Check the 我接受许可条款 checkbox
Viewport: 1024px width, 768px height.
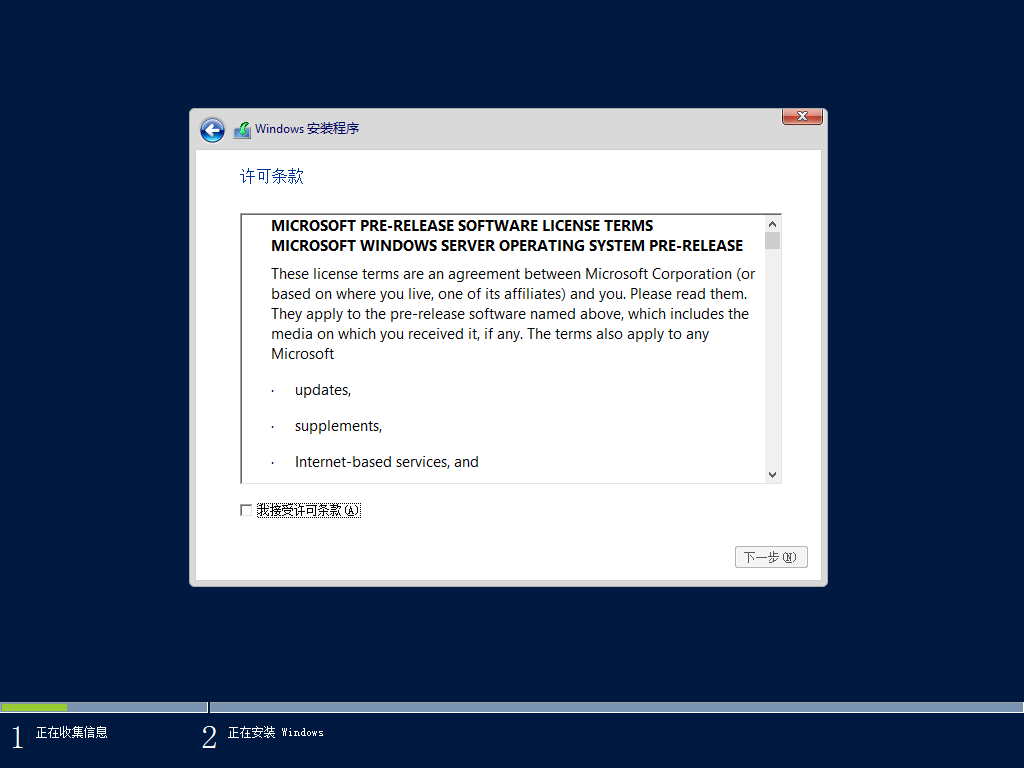coord(246,510)
